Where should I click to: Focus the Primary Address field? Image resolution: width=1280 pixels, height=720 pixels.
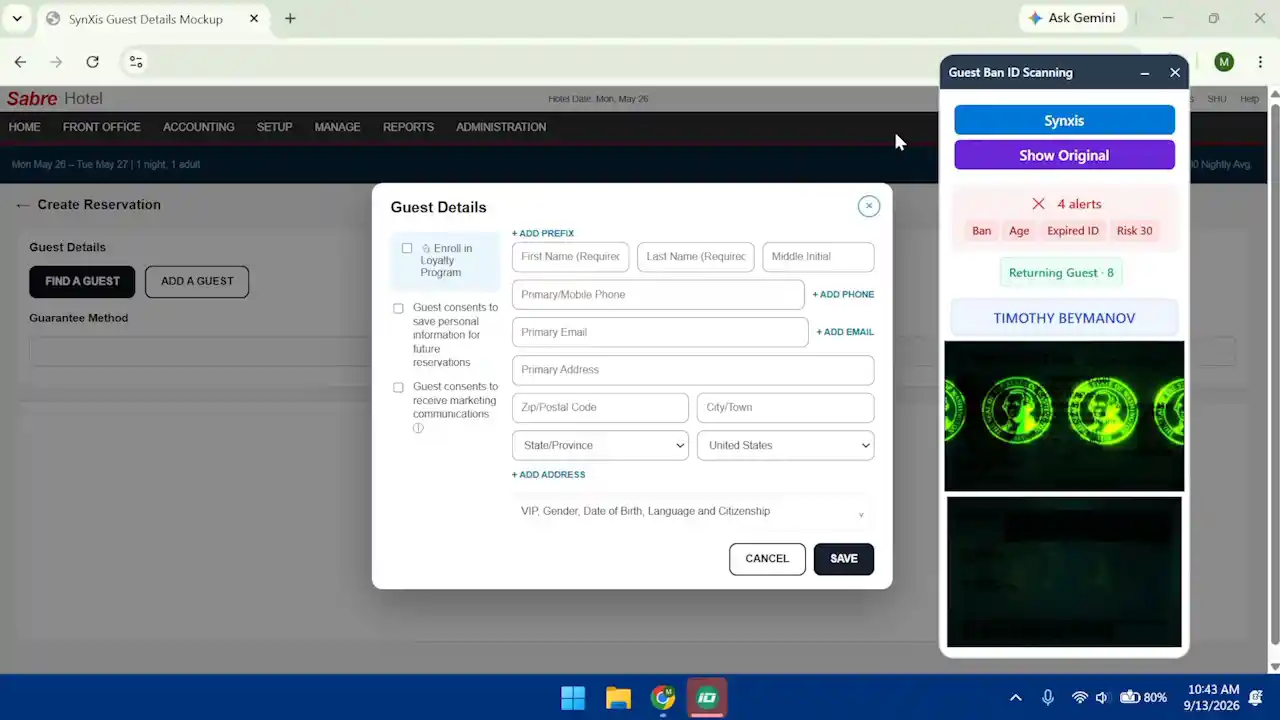(x=693, y=370)
